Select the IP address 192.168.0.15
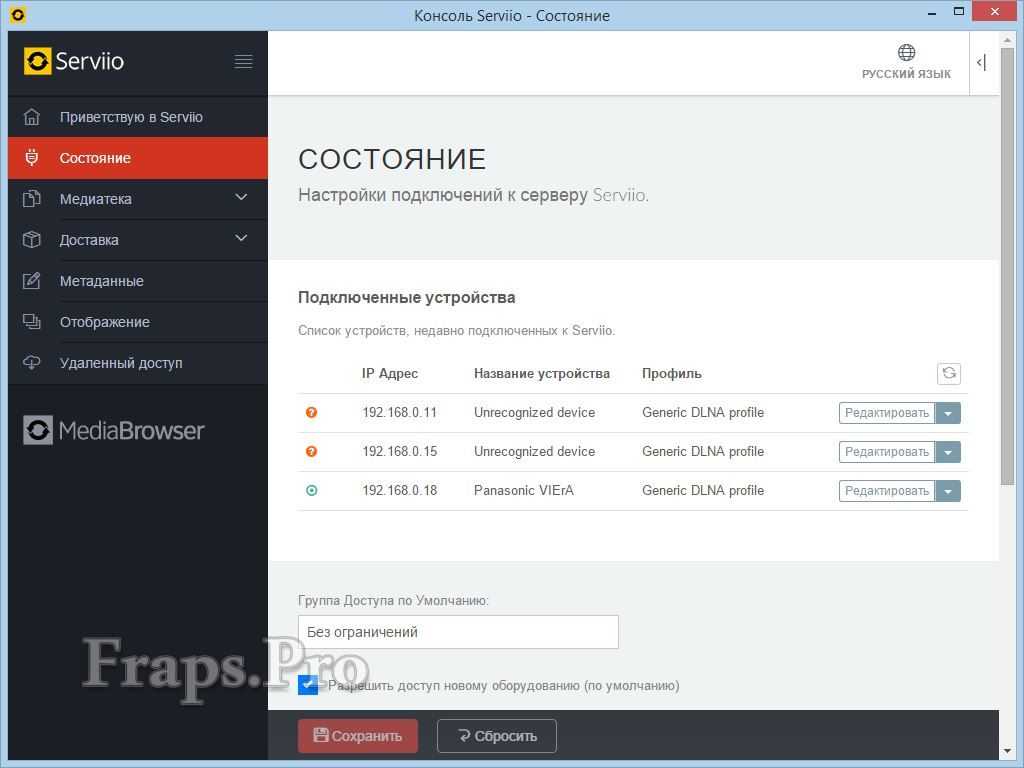Viewport: 1024px width, 768px height. click(x=400, y=451)
